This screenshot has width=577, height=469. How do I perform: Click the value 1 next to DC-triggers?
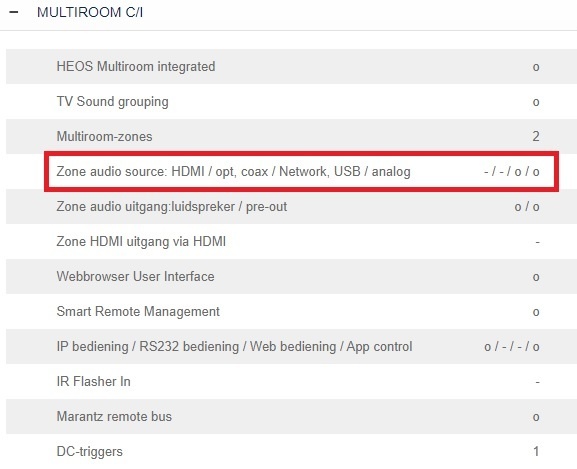[536, 451]
